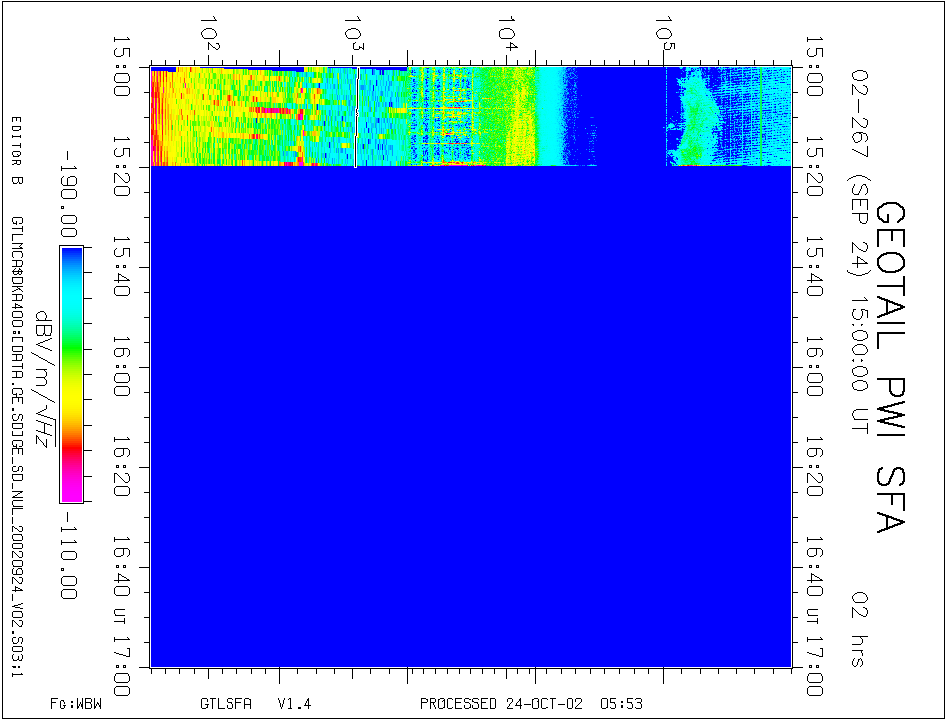Select the date text 02-267 (SEP 24)
The width and height of the screenshot is (945, 720).
[858, 175]
